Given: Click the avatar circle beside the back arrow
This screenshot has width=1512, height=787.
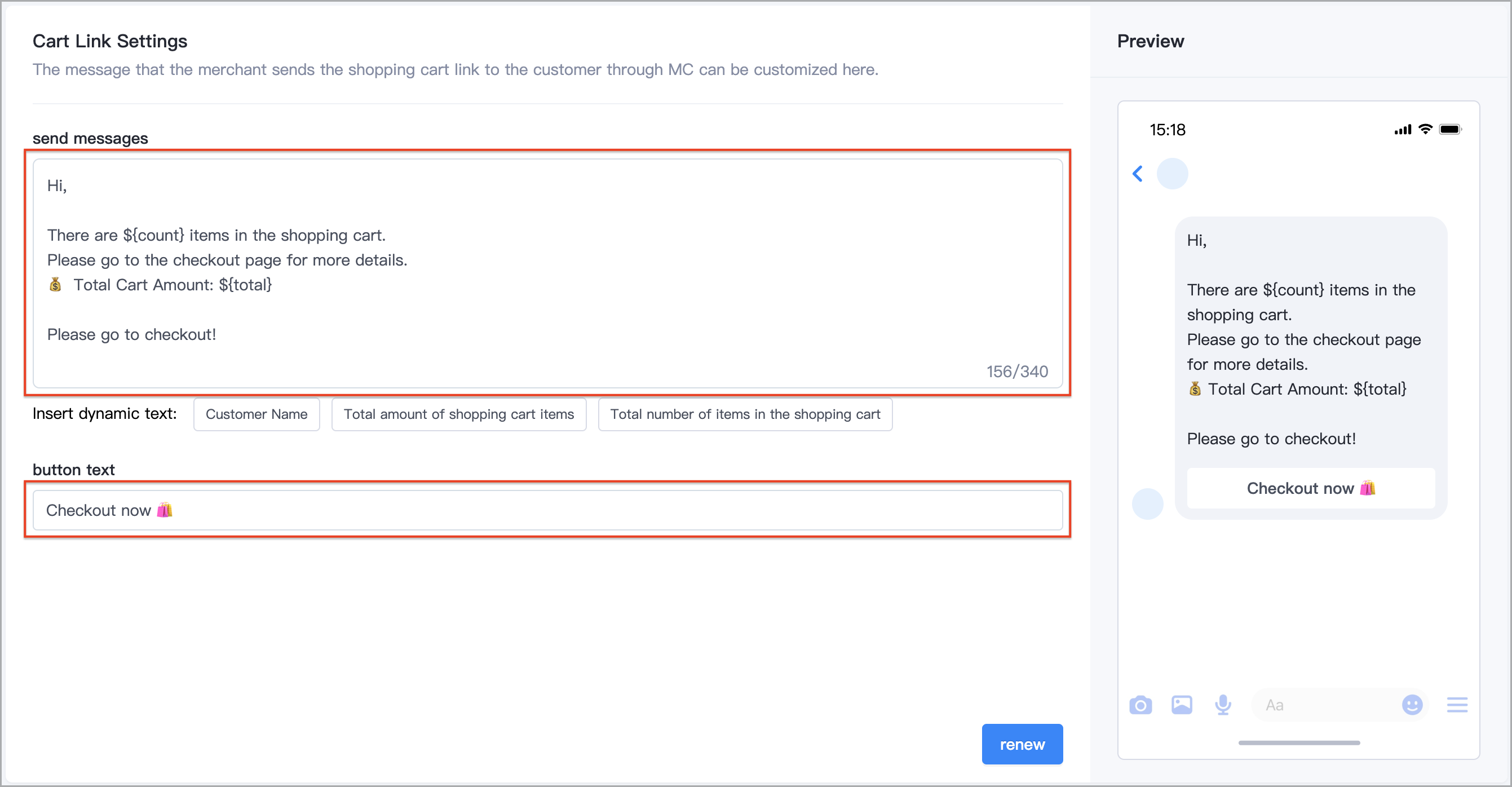Looking at the screenshot, I should [1172, 174].
